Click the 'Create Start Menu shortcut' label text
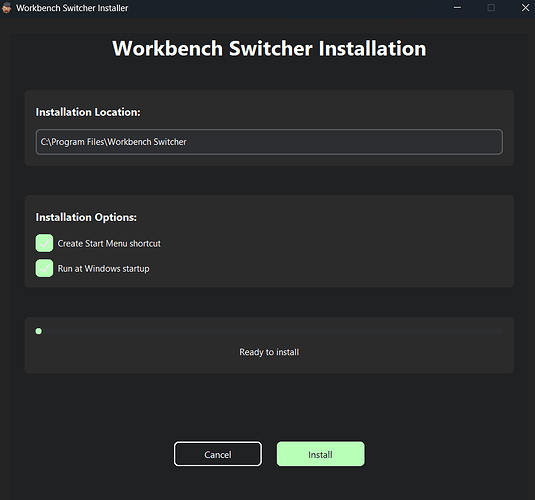Image resolution: width=535 pixels, height=500 pixels. pos(109,243)
